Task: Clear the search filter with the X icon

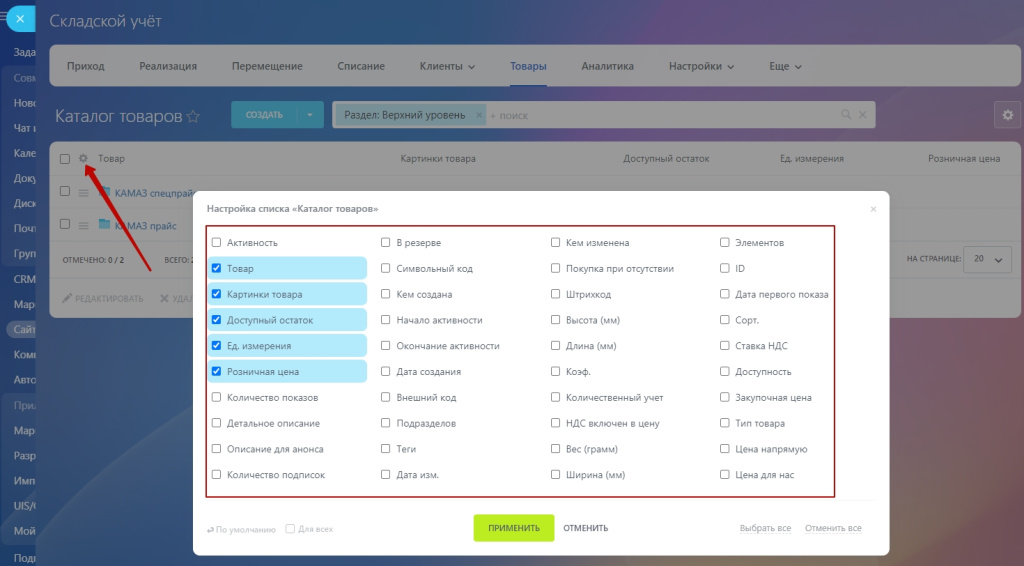Action: click(x=862, y=116)
